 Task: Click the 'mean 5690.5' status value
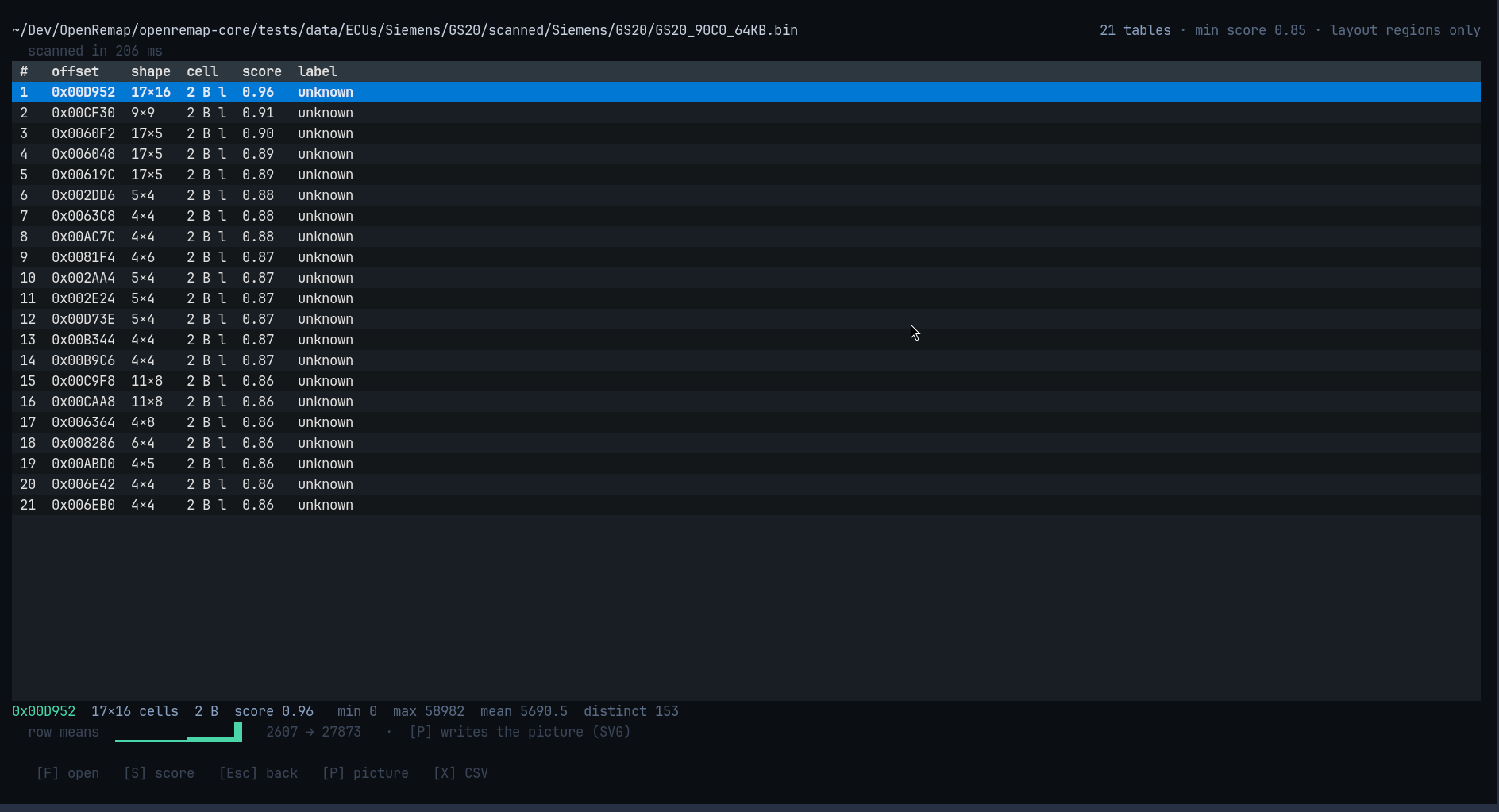[524, 711]
